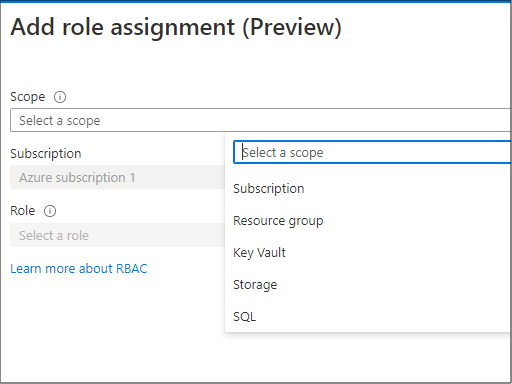The width and height of the screenshot is (512, 384).
Task: Click the Subscription field label
Action: pyautogui.click(x=46, y=154)
